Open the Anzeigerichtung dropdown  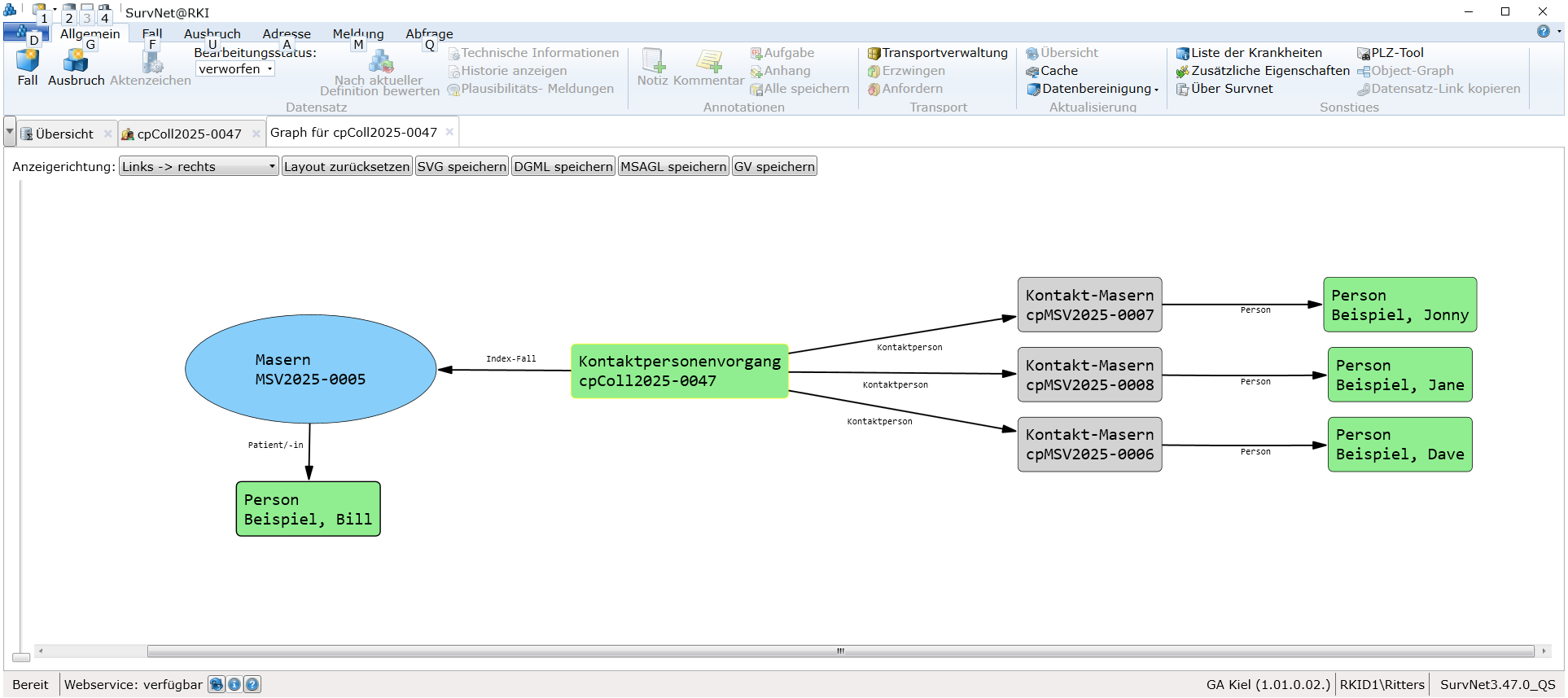tap(199, 166)
